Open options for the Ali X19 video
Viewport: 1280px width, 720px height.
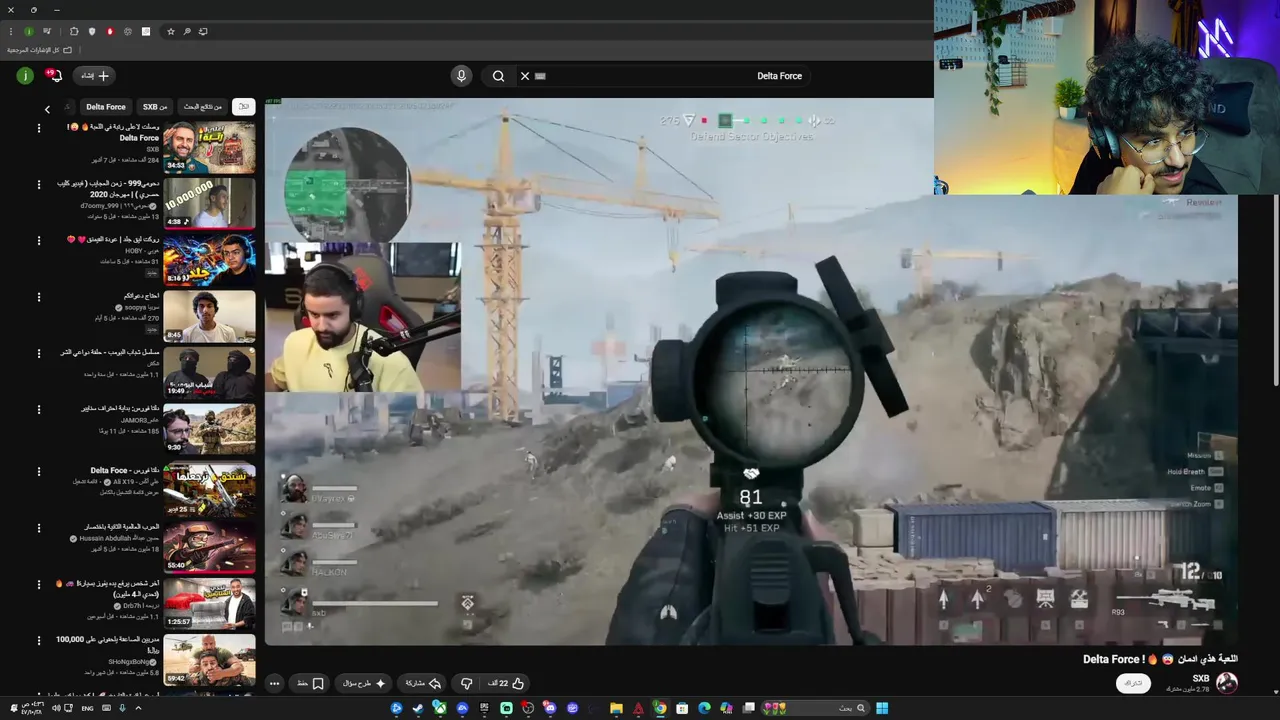[39, 471]
